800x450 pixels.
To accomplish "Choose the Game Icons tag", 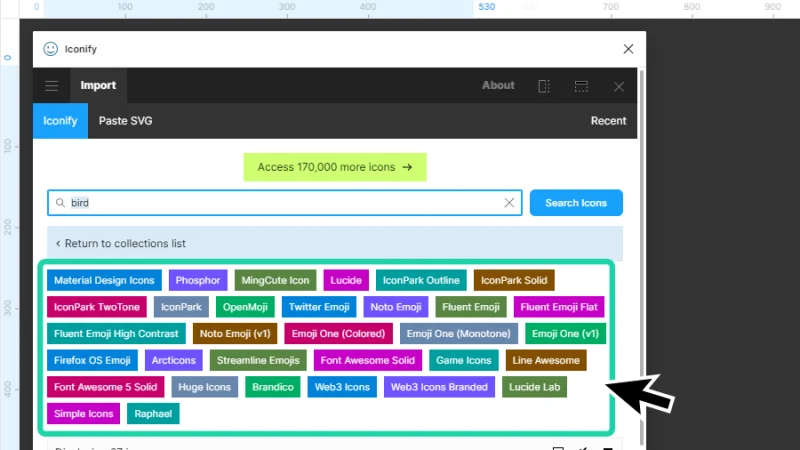I will tap(463, 360).
